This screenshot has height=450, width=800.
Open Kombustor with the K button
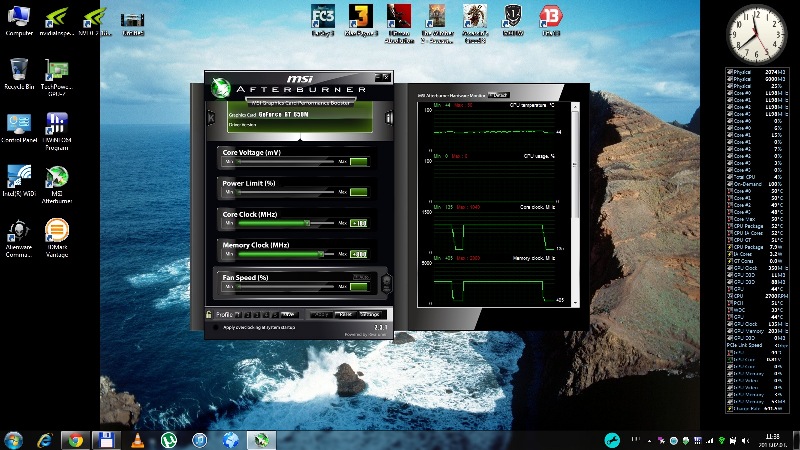click(211, 117)
